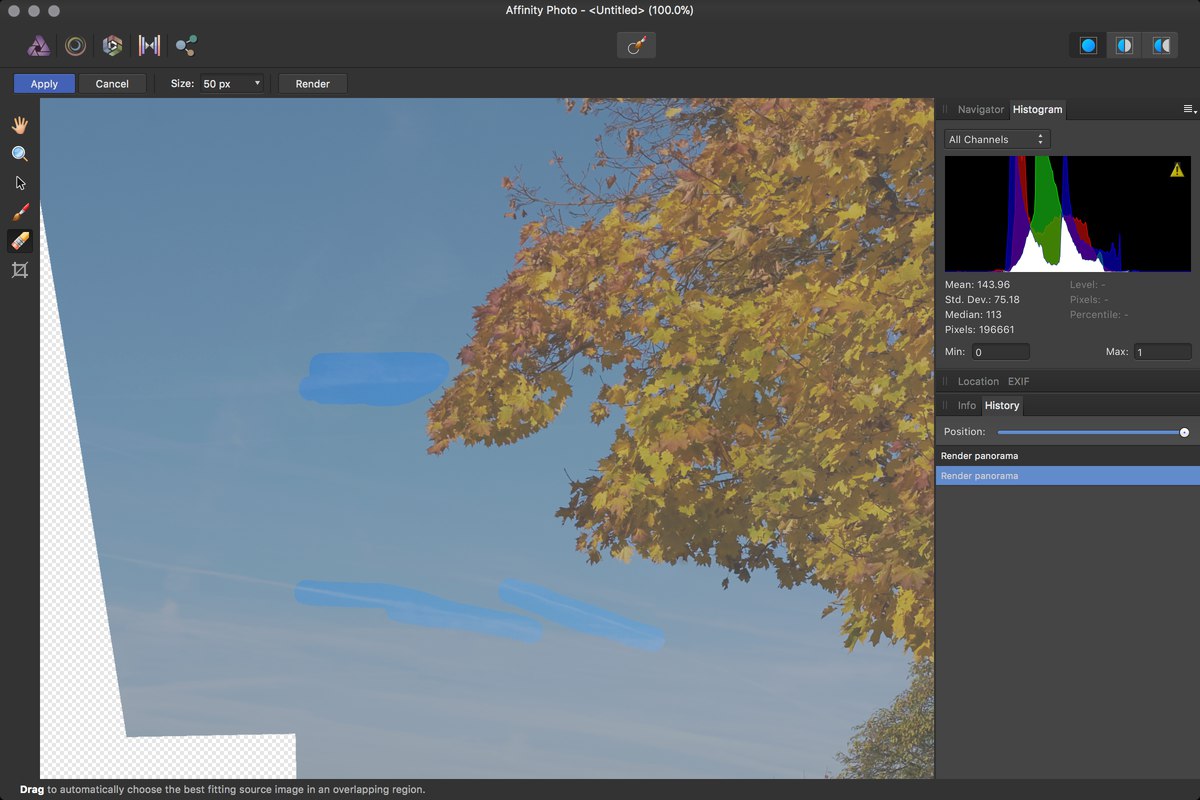
Task: Open the Export persona
Action: [186, 45]
